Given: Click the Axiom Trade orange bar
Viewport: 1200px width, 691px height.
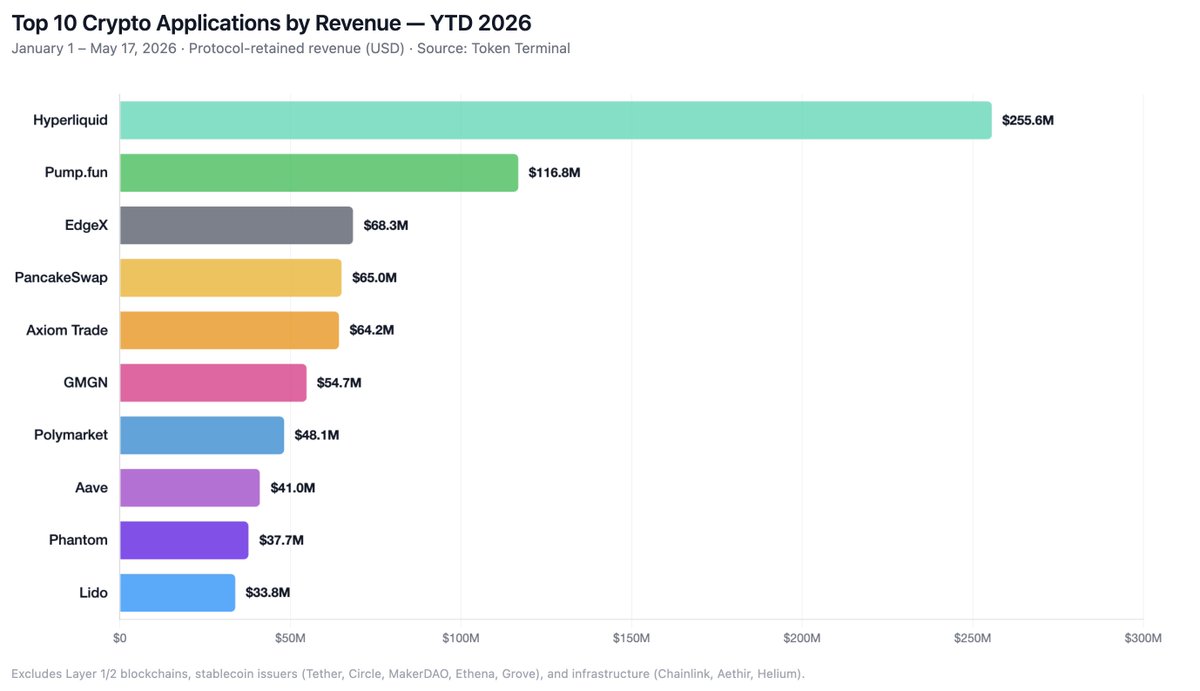Looking at the screenshot, I should [229, 330].
